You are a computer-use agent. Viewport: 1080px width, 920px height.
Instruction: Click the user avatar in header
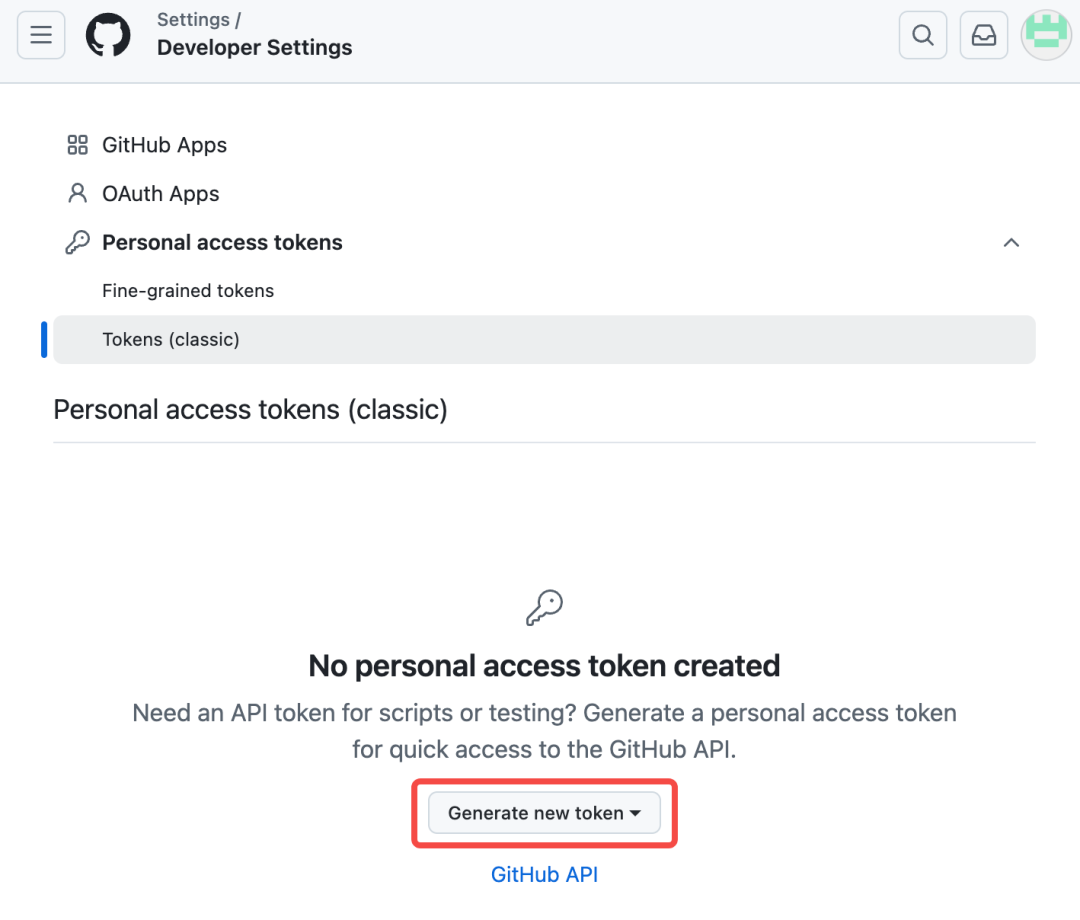(1045, 34)
